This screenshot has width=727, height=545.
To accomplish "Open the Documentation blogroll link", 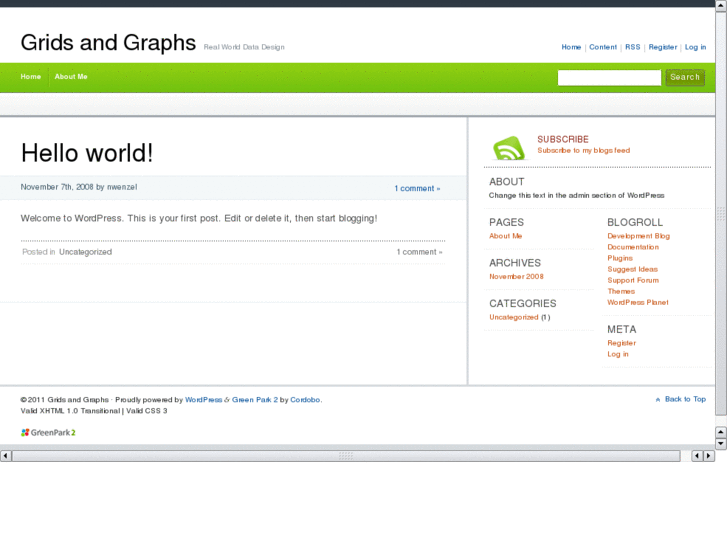I will (x=633, y=247).
